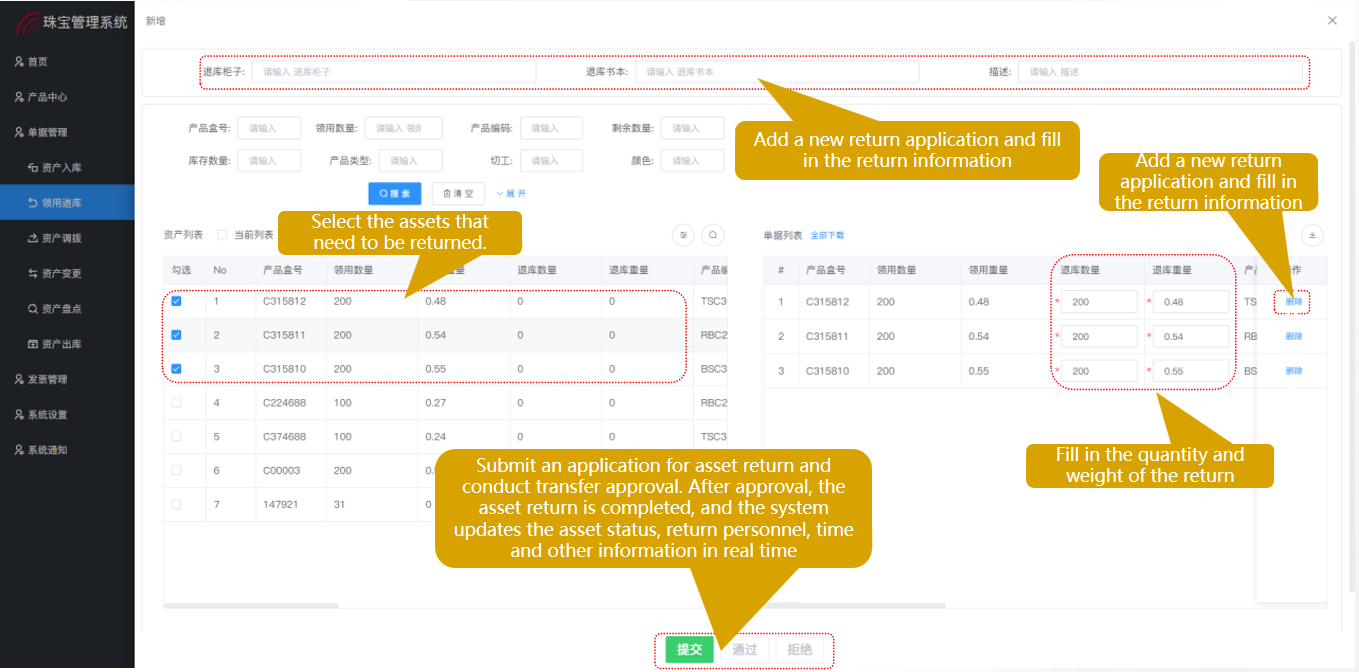Enable the 当前列表 checkbox
1359x672 pixels.
click(x=222, y=235)
